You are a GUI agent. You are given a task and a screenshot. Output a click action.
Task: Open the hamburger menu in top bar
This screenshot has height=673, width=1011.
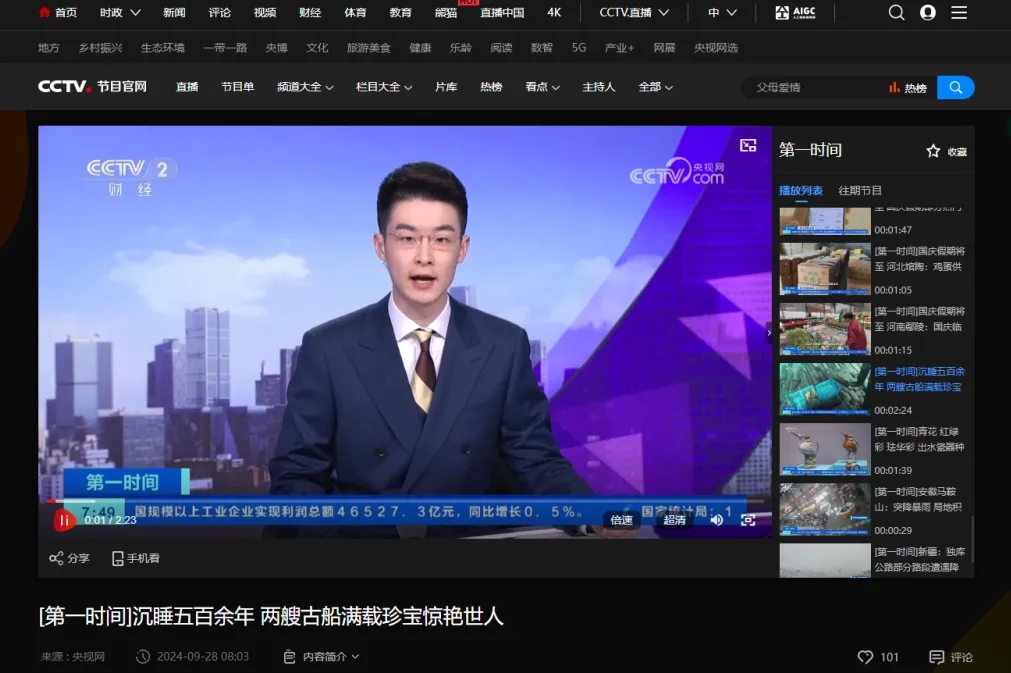(x=959, y=13)
